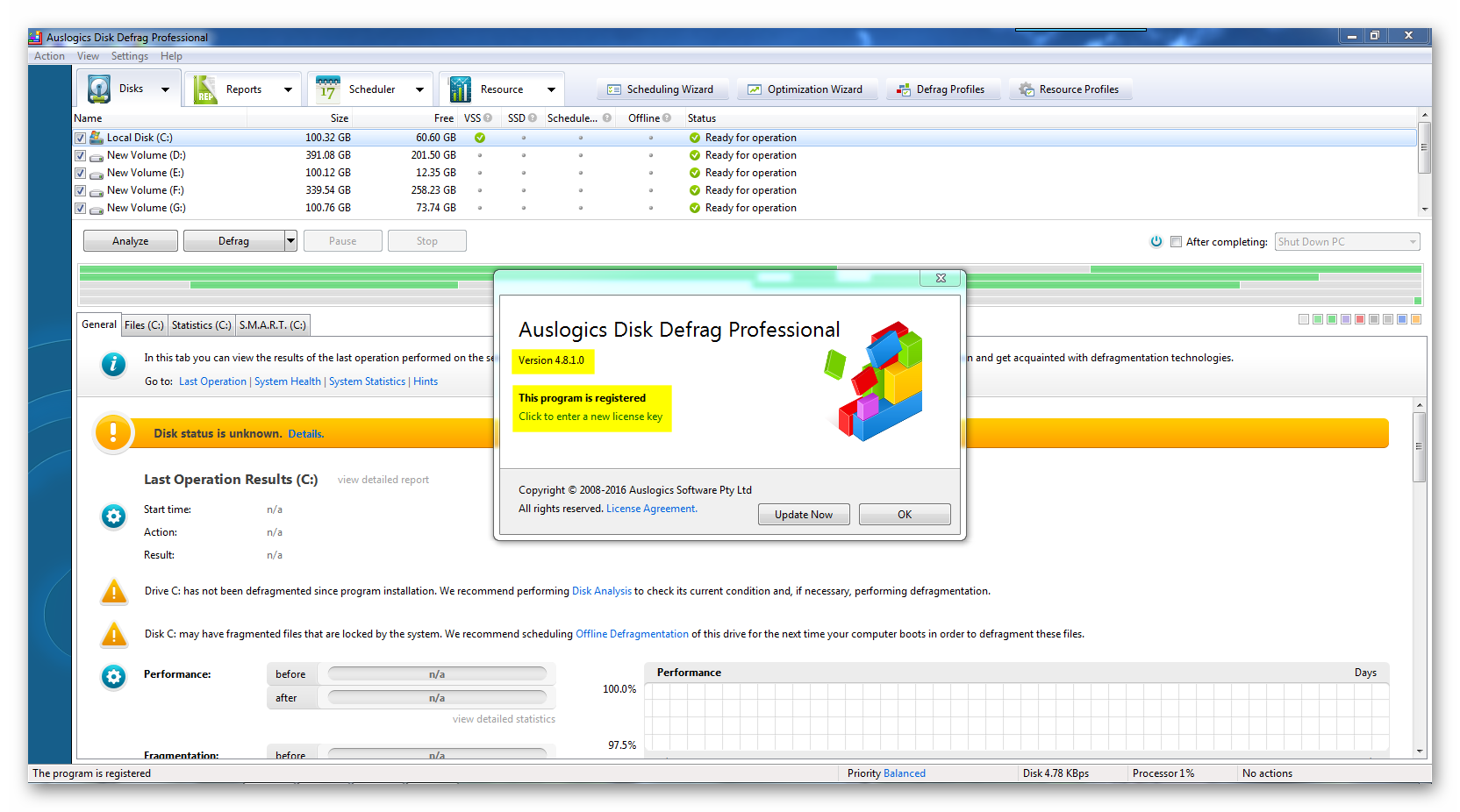This screenshot has width=1460, height=812.
Task: Click the red legend color swatch
Action: (x=1360, y=319)
